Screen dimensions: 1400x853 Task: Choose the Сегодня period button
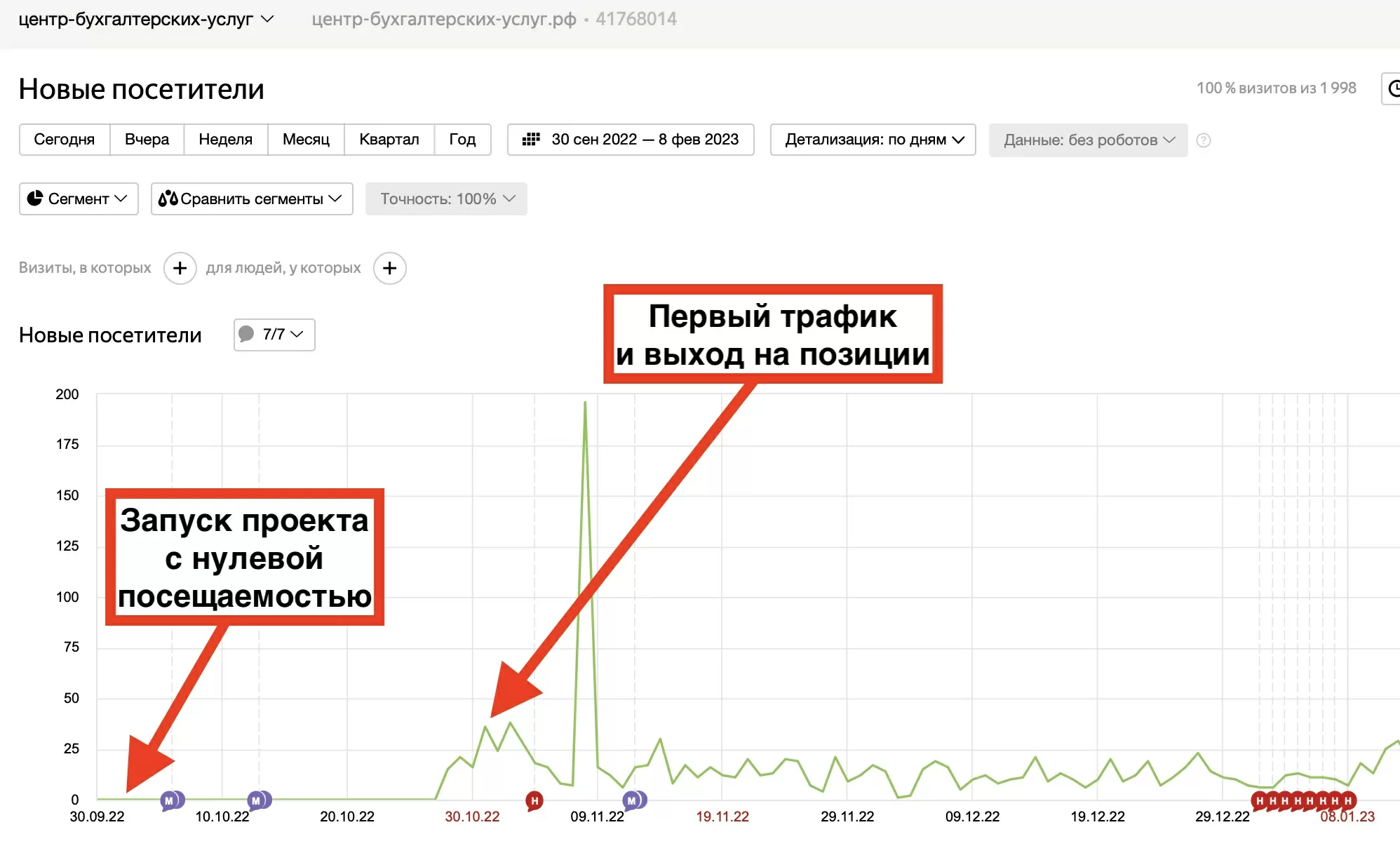coord(64,140)
